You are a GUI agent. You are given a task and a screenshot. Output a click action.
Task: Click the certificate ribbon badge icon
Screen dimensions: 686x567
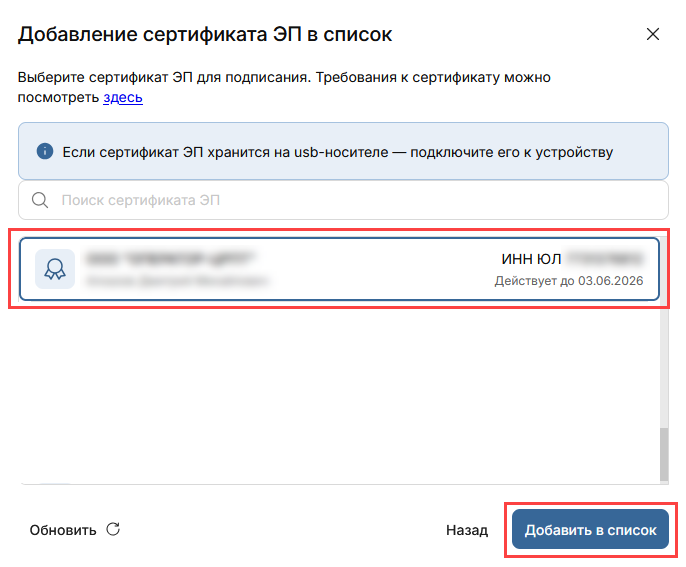[53, 269]
